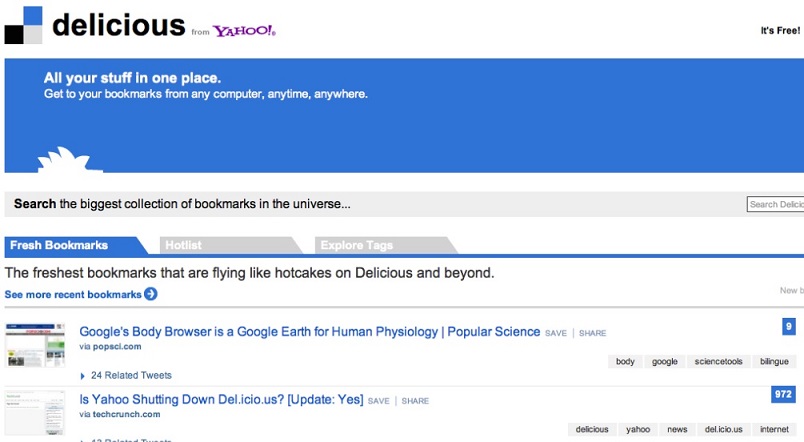
Task: Save the Yahoo Shutting Down bookmark
Action: tap(378, 401)
